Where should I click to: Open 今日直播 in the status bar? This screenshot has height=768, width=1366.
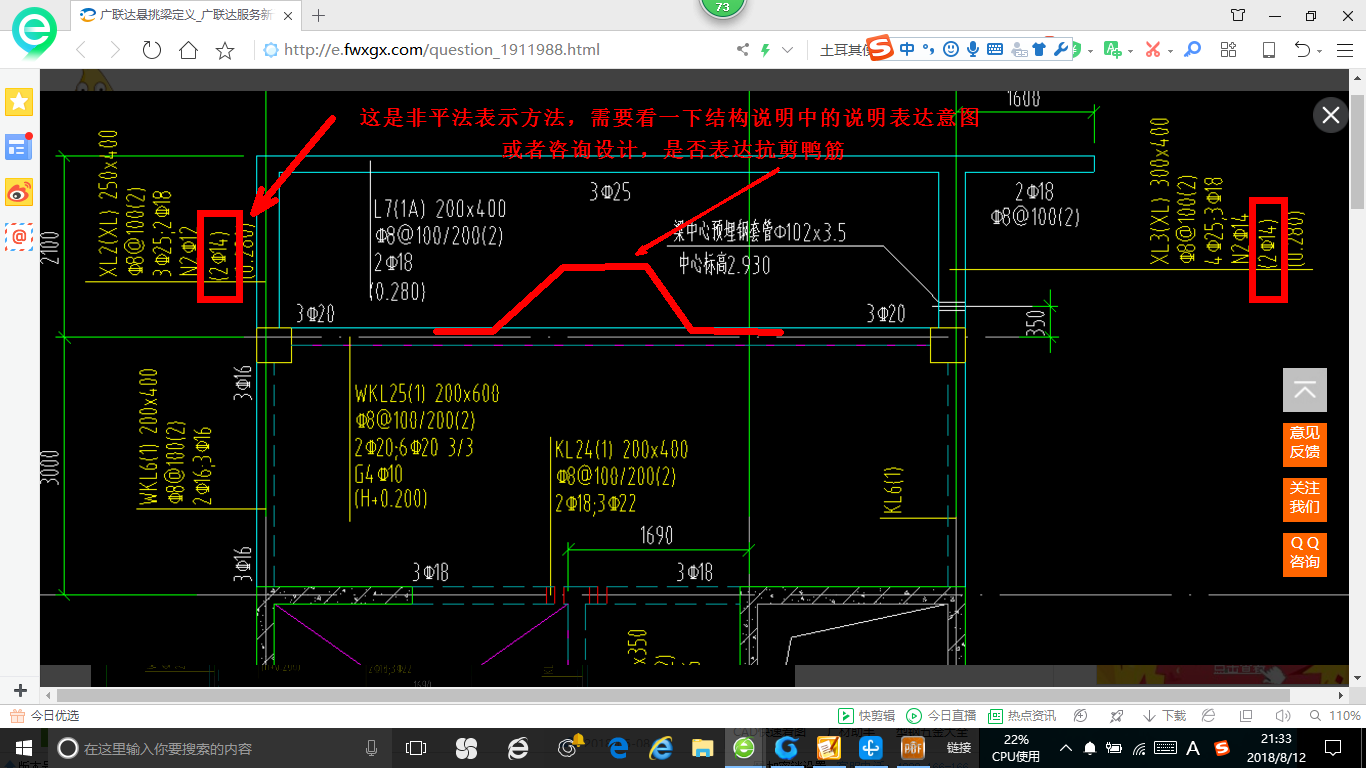pyautogui.click(x=941, y=716)
